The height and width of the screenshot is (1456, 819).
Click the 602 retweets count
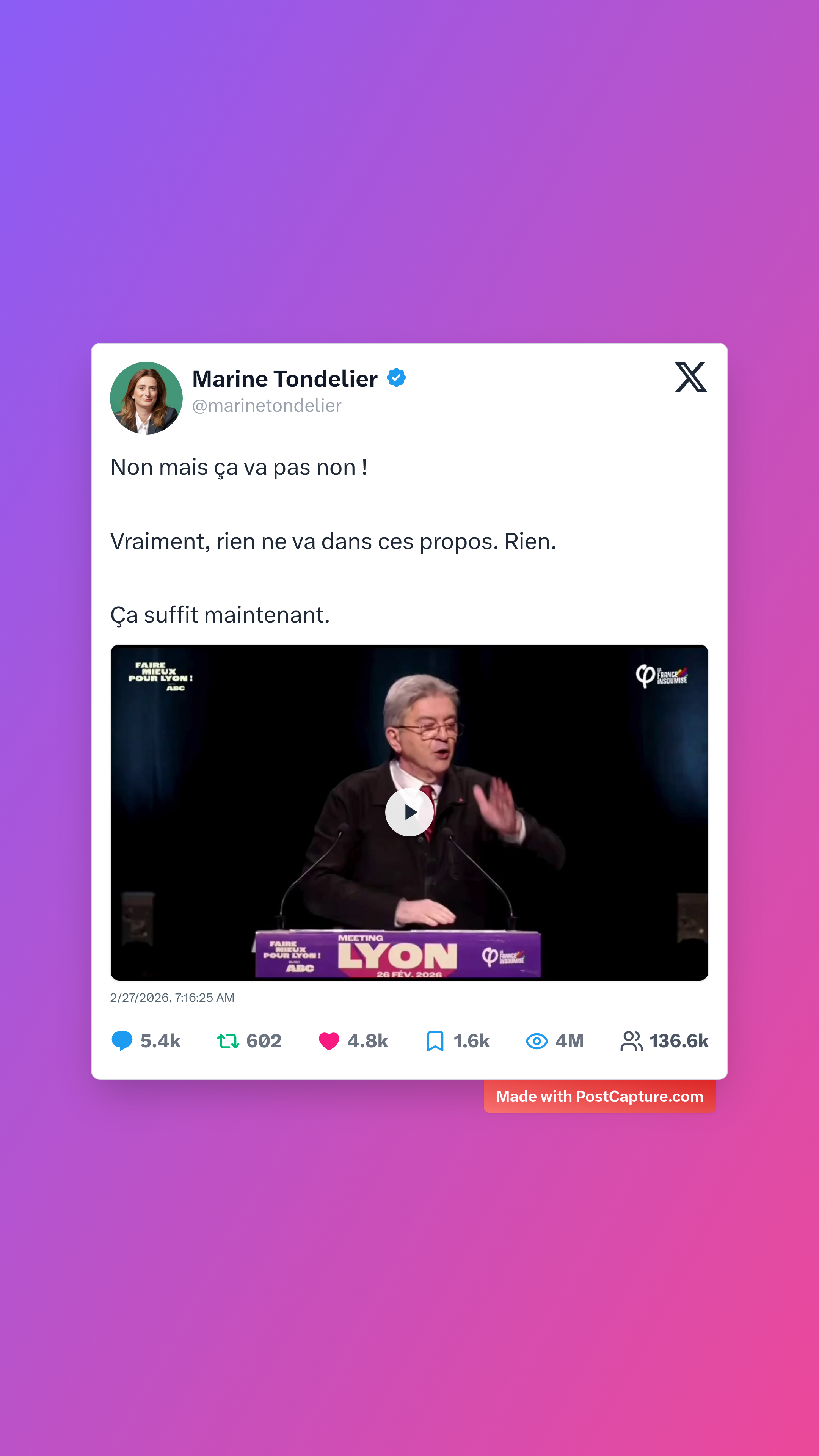pyautogui.click(x=264, y=1040)
